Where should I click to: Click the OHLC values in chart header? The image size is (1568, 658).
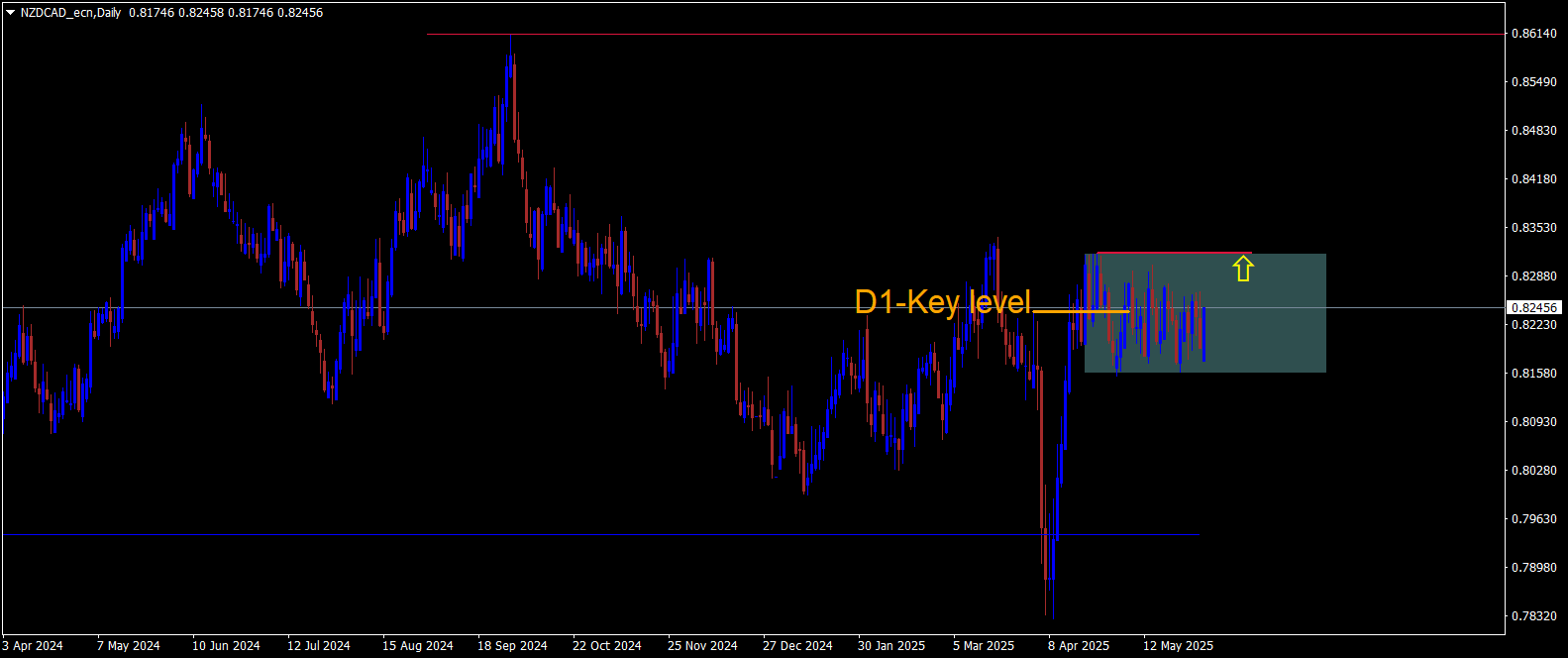pyautogui.click(x=226, y=13)
